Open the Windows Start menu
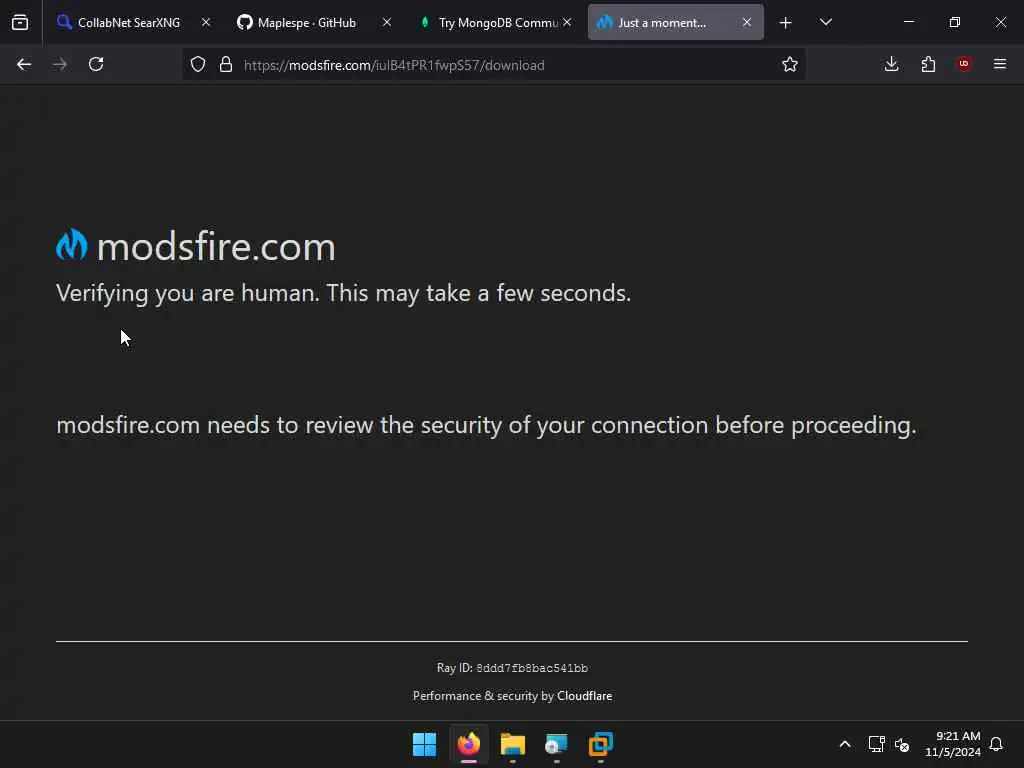1024x768 pixels. [424, 744]
